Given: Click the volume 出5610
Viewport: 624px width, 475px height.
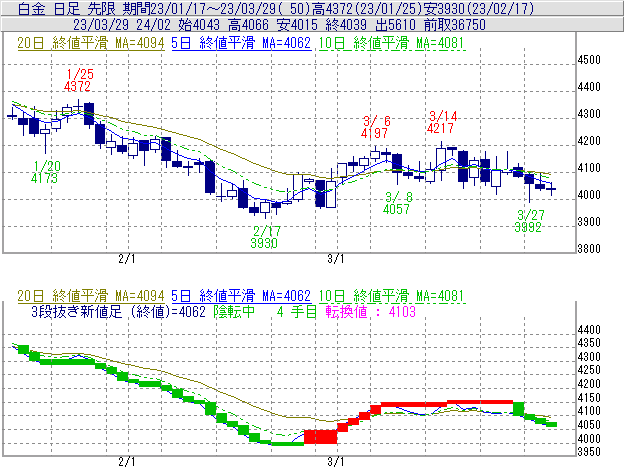Looking at the screenshot, I should [396, 25].
